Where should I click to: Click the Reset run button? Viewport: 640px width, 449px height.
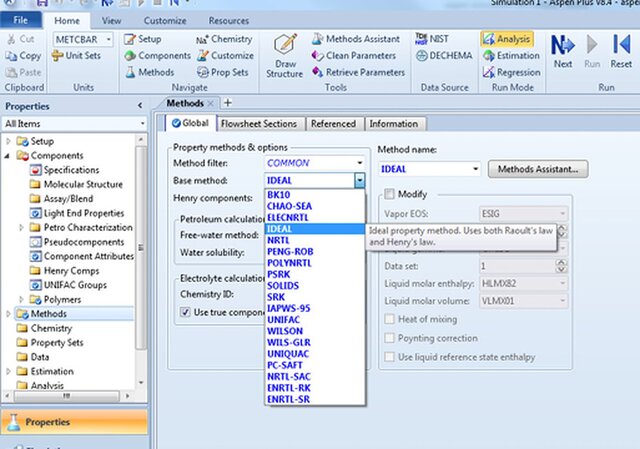(621, 51)
